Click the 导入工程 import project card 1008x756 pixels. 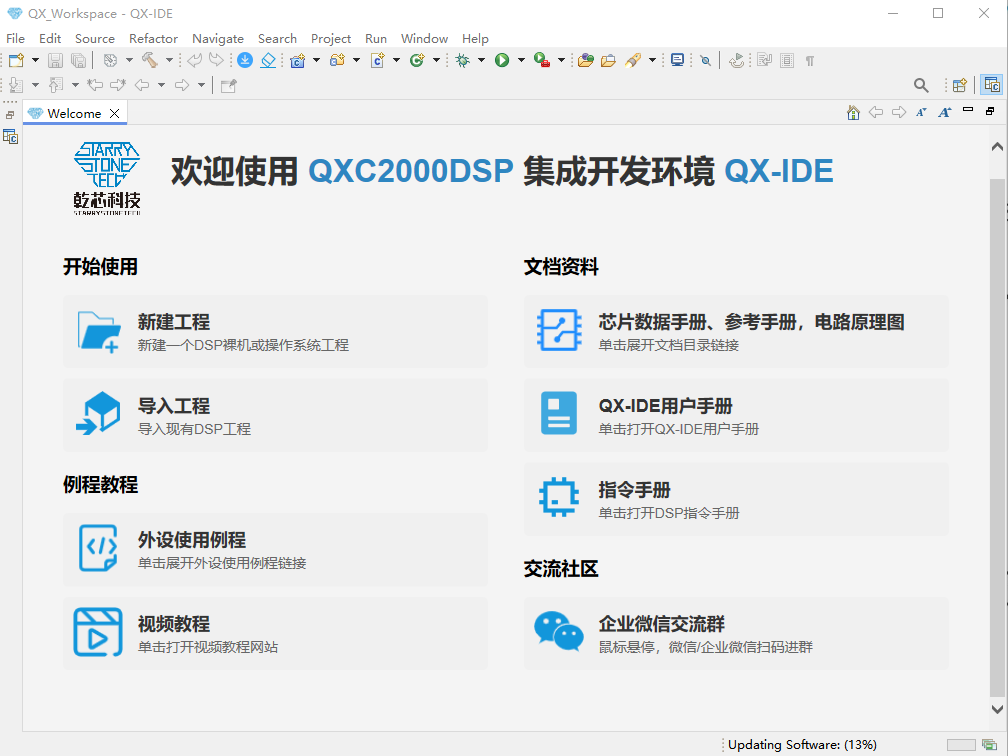(x=275, y=415)
